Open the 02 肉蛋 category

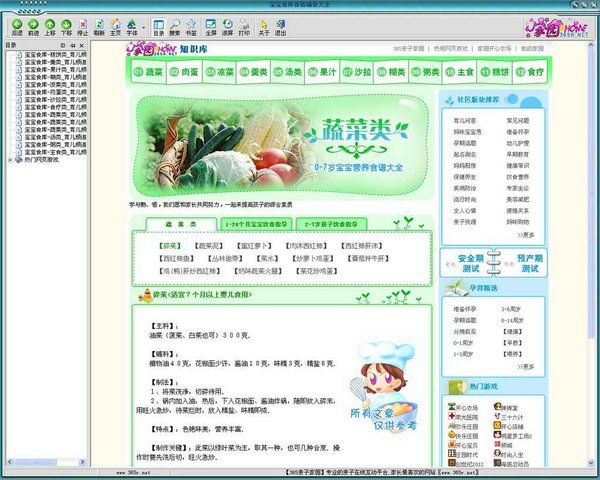pyautogui.click(x=184, y=72)
